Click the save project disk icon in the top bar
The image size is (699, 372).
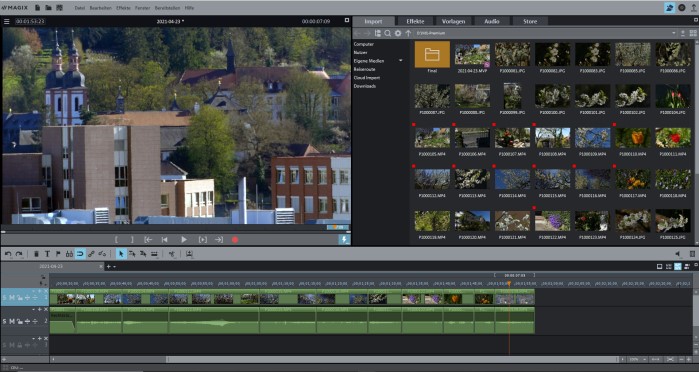click(x=59, y=8)
